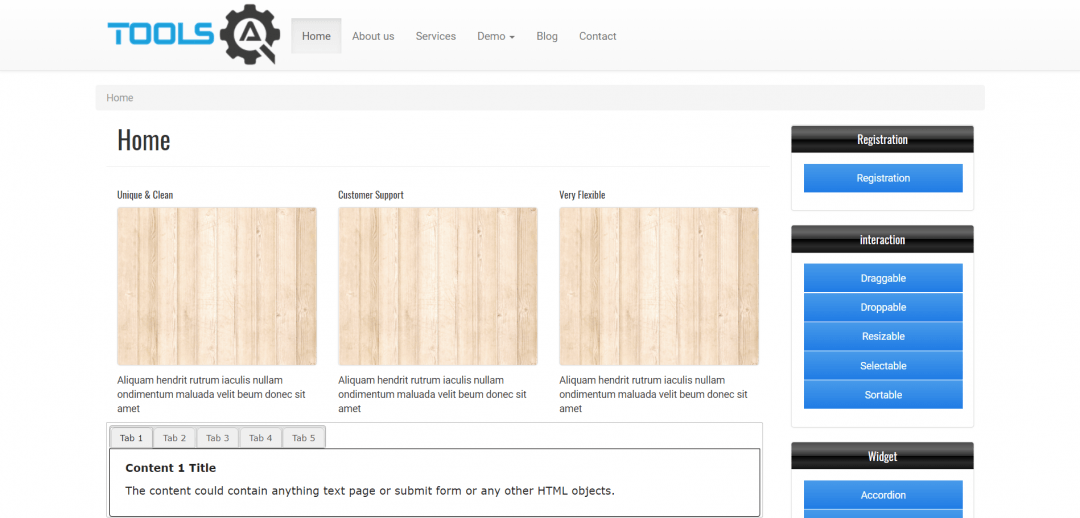Click the Home breadcrumb link

tap(120, 98)
